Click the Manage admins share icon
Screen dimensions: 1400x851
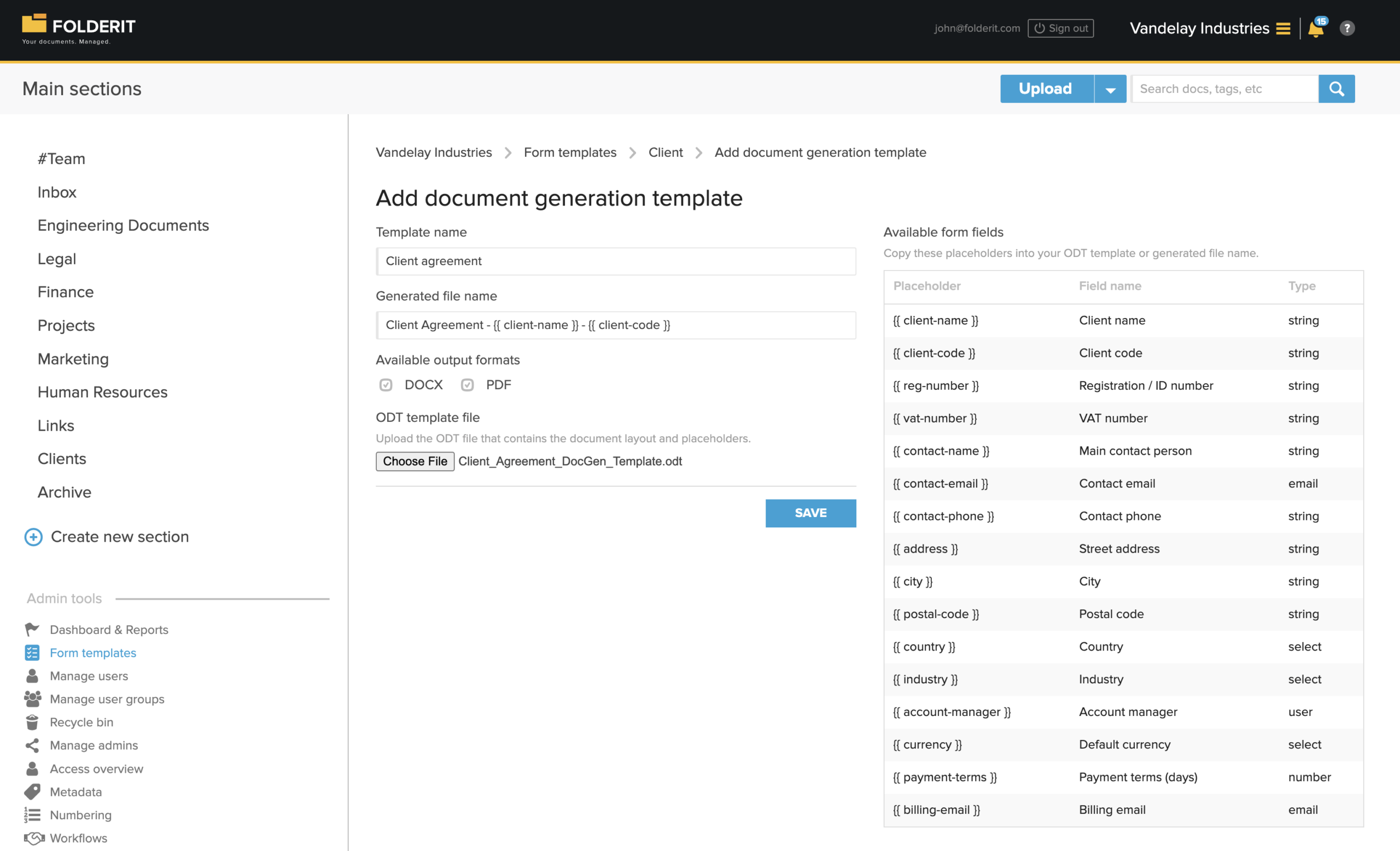tap(32, 745)
